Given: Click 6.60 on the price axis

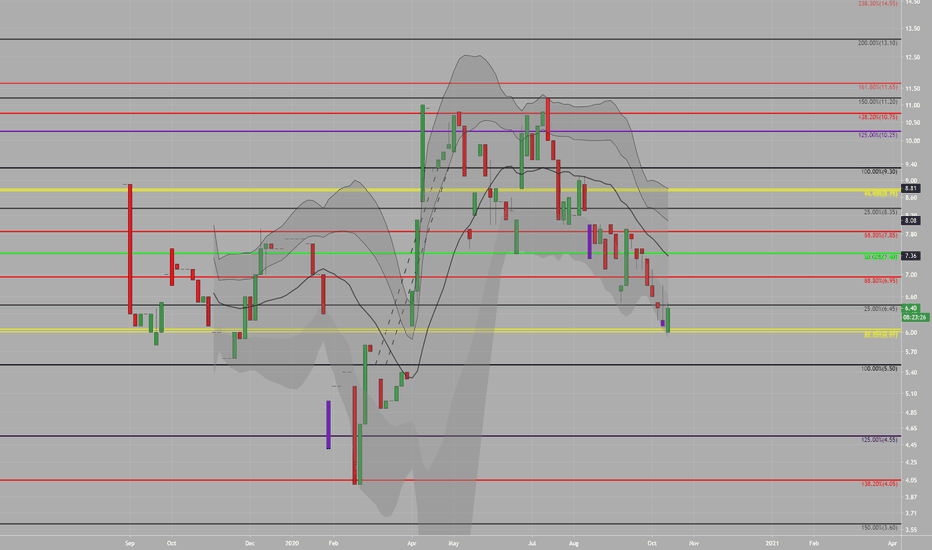Looking at the screenshot, I should point(911,297).
